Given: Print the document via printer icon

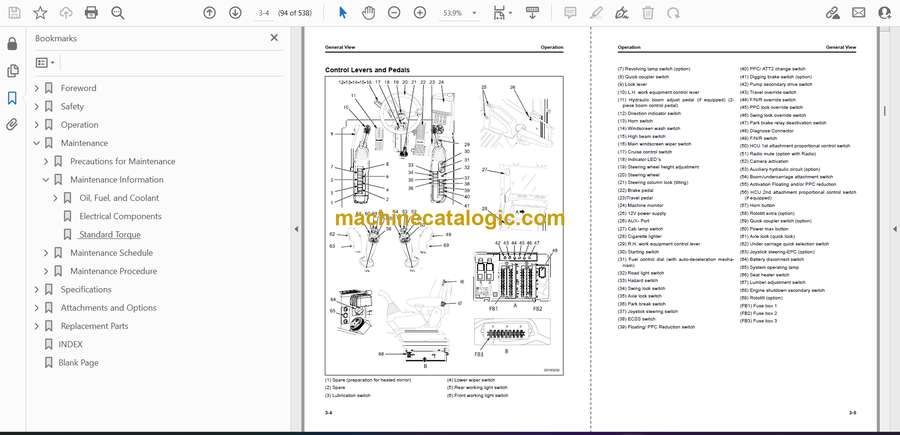Looking at the screenshot, I should 91,13.
